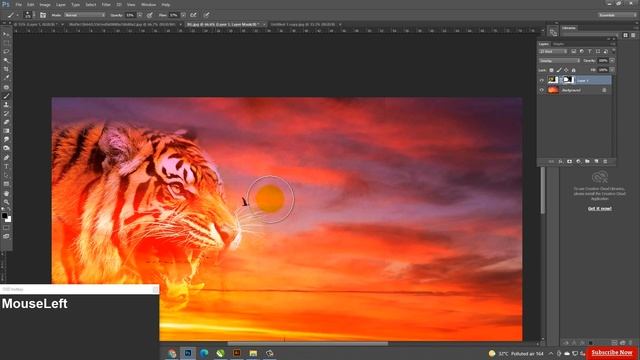Filter for type layers
The height and width of the screenshot is (360, 640).
point(589,51)
